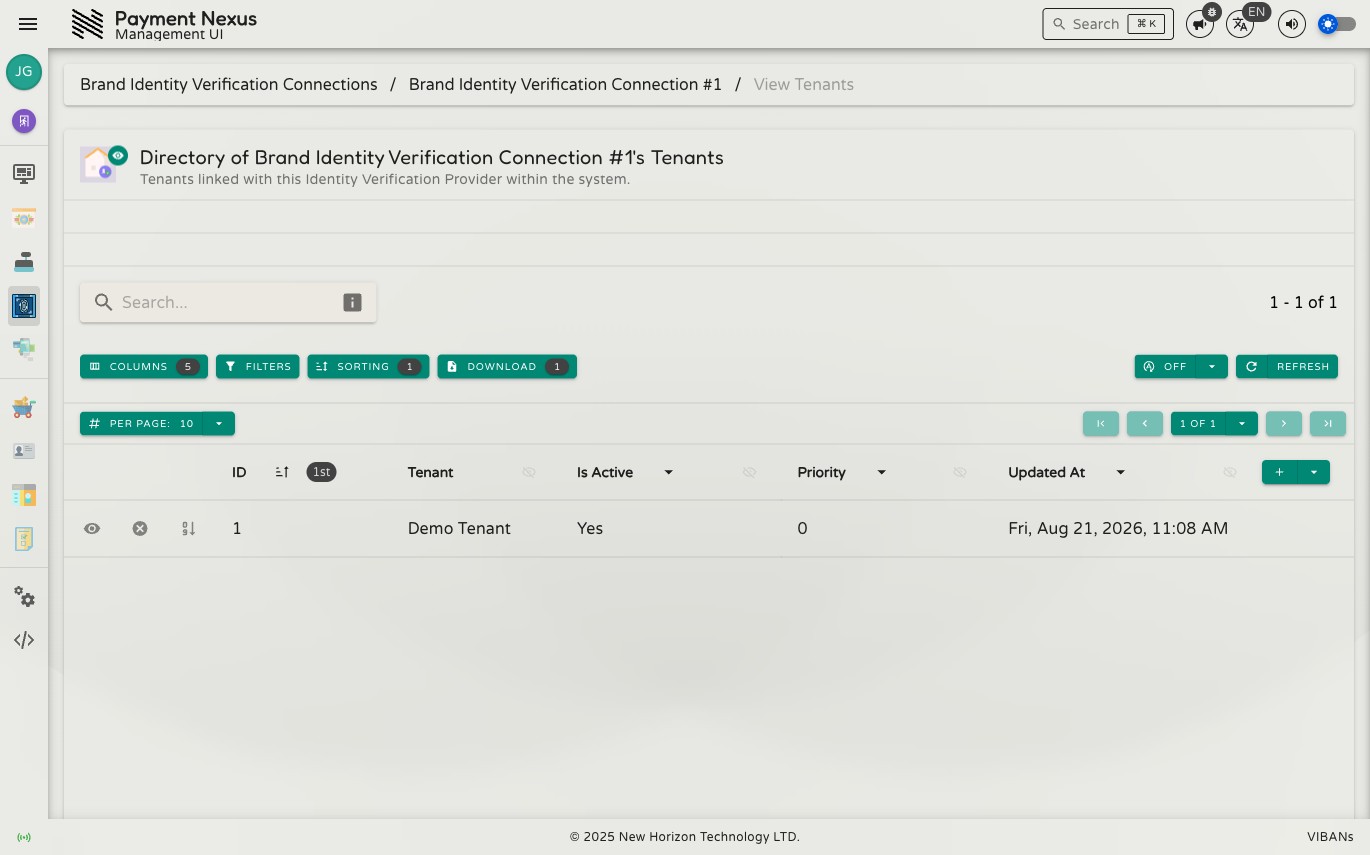Open the 1 of 1 page dropdown
Image resolution: width=1370 pixels, height=855 pixels.
coord(1242,424)
